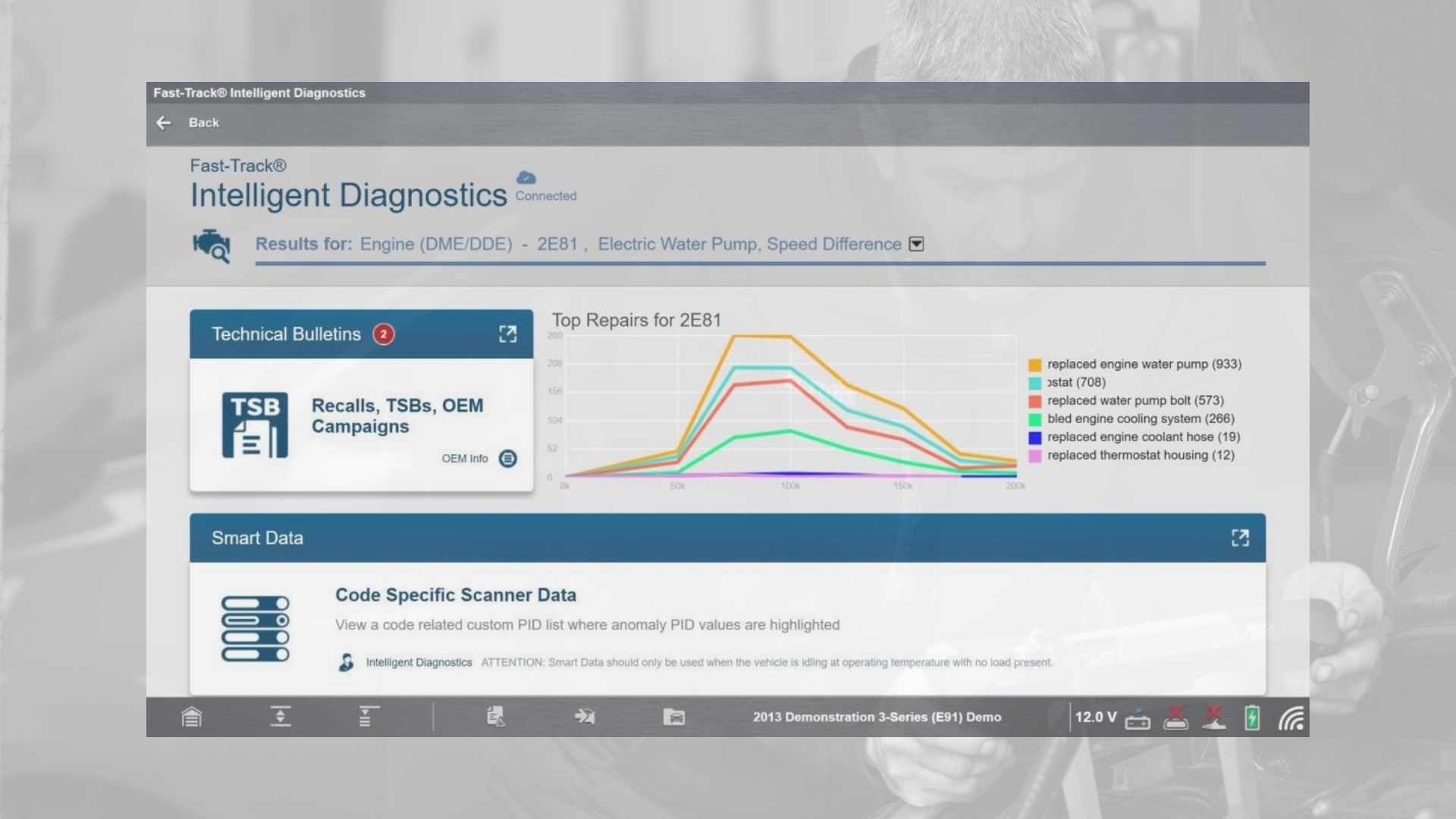Go back using the Back arrow
Image resolution: width=1456 pixels, height=819 pixels.
[163, 123]
